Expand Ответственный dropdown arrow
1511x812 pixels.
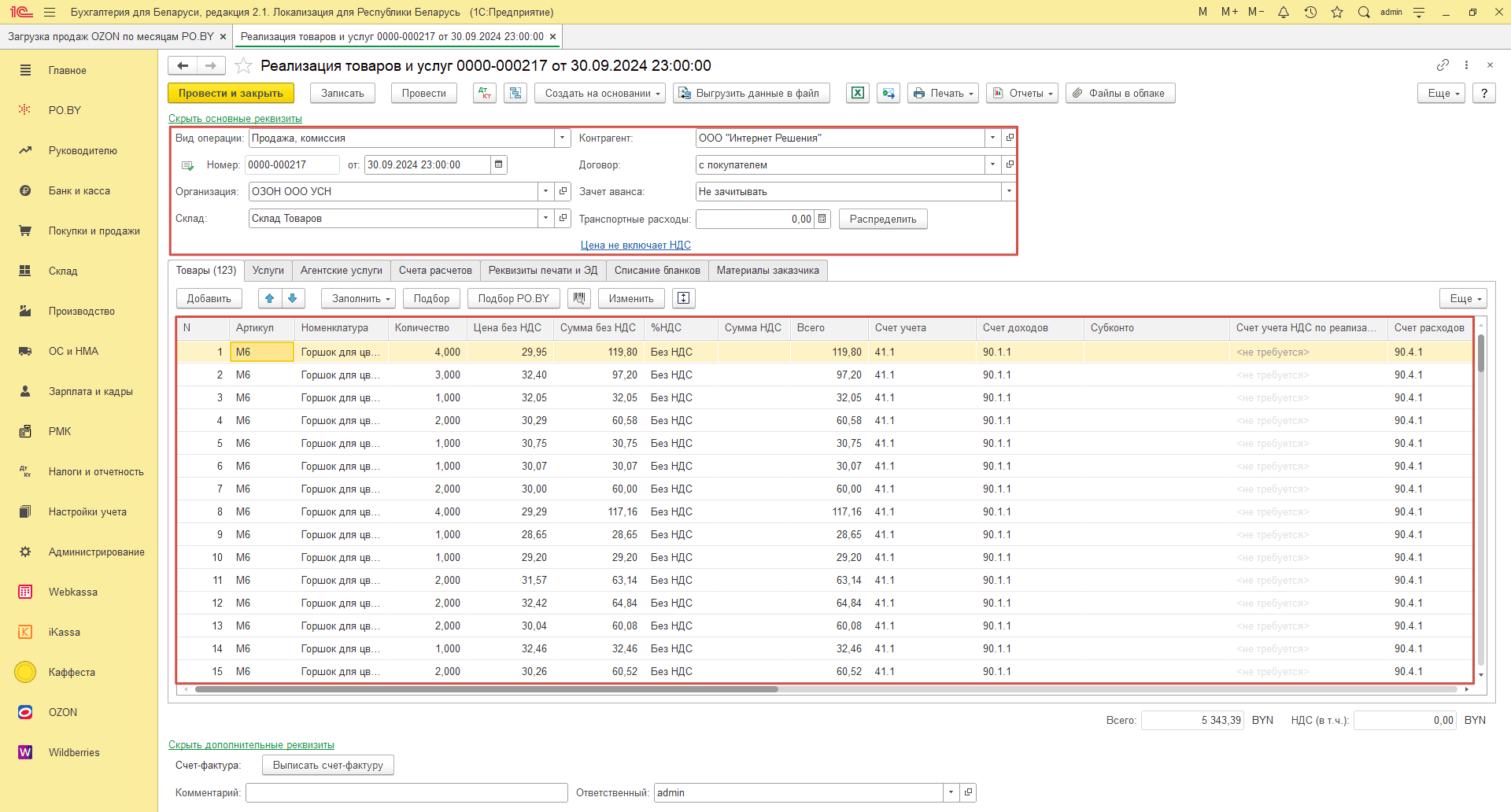tap(951, 792)
